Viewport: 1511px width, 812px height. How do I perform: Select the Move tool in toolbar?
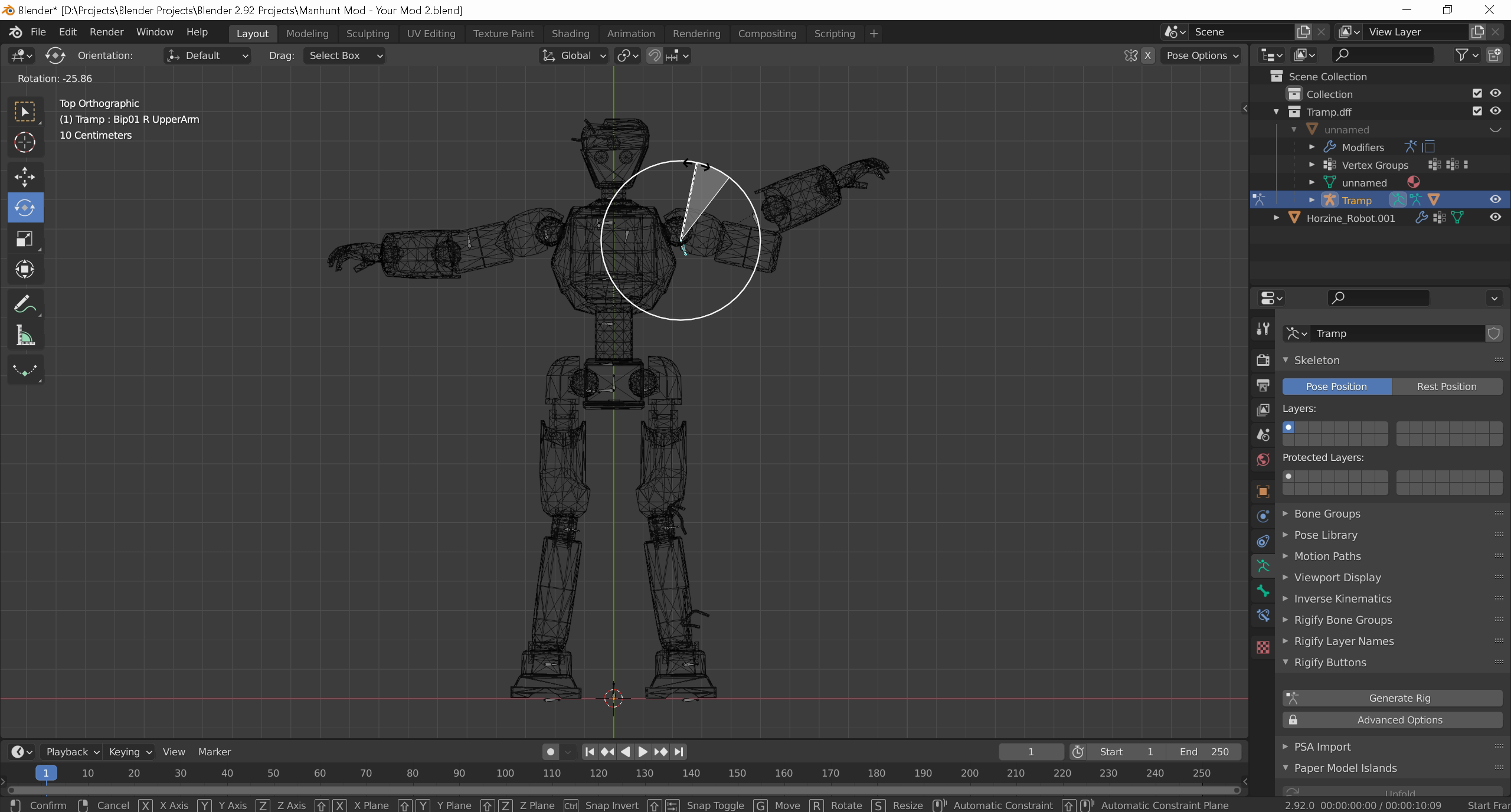pyautogui.click(x=25, y=176)
